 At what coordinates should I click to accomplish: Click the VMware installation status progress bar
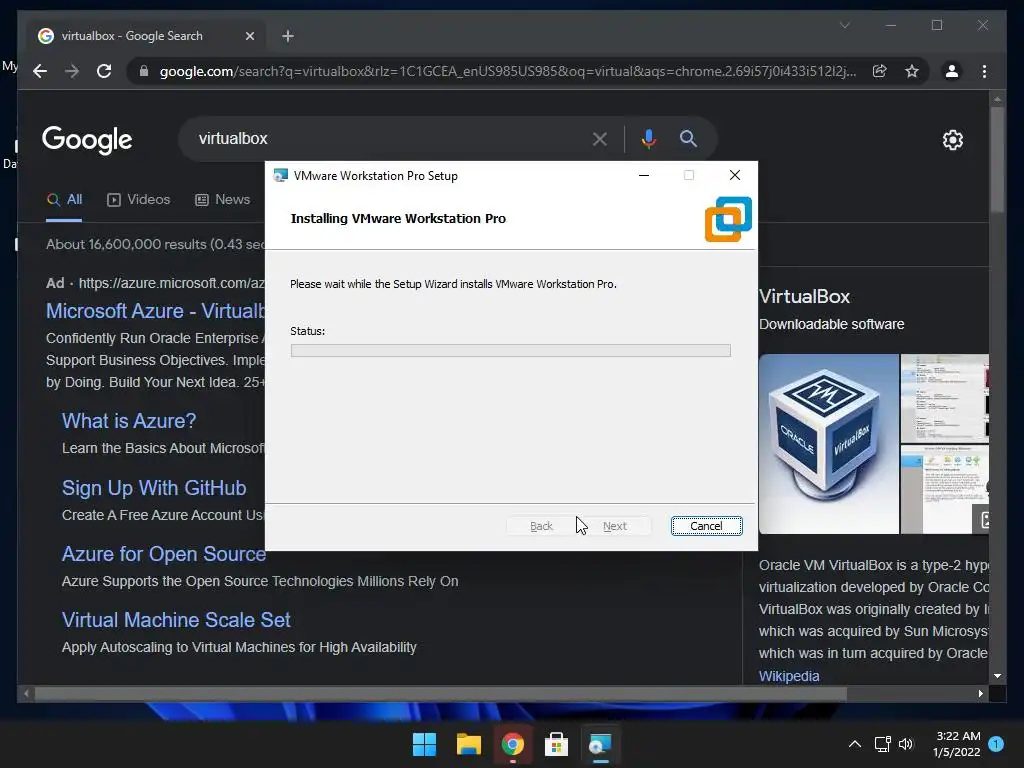[x=510, y=351]
